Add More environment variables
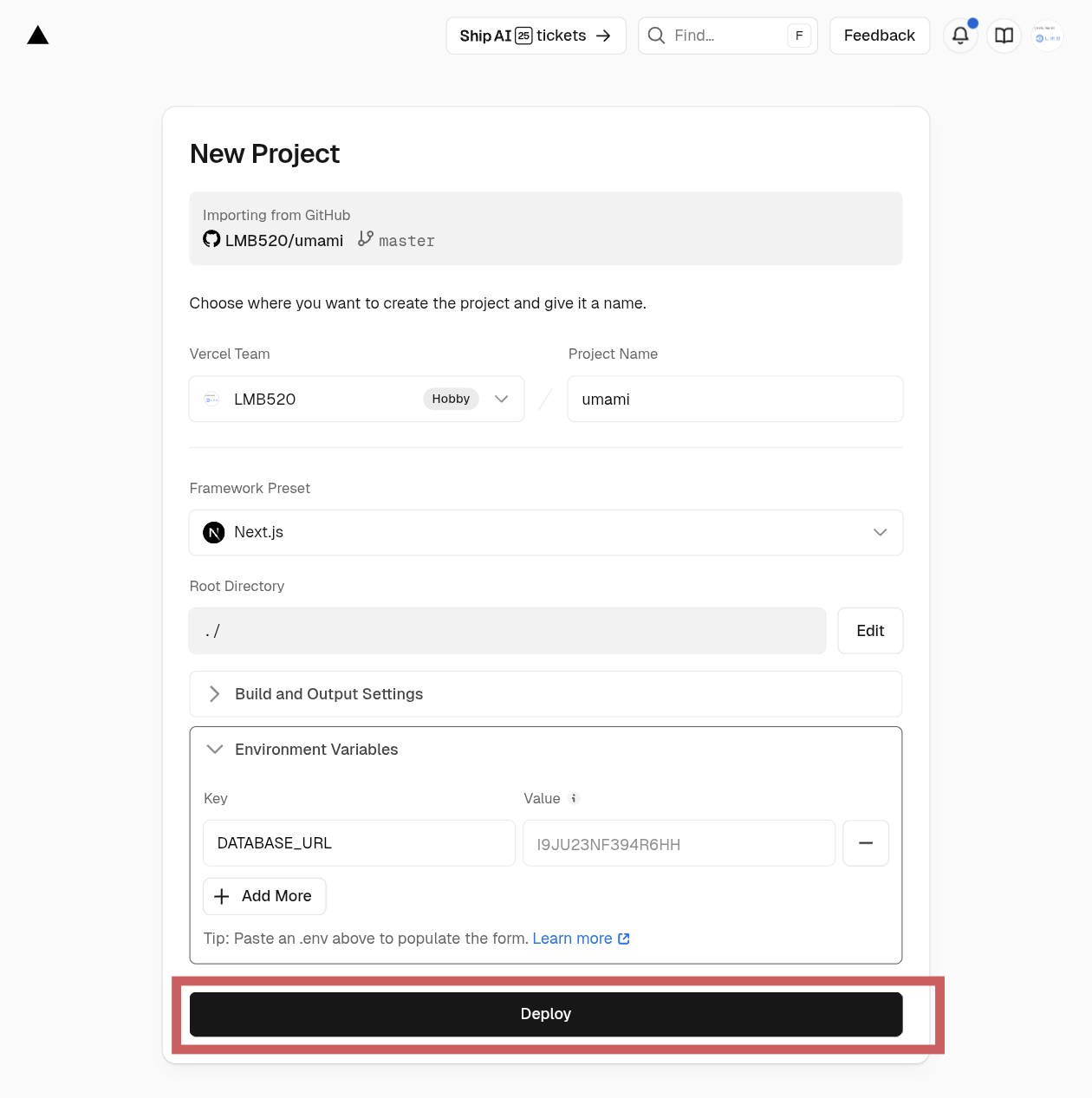Image resolution: width=1092 pixels, height=1098 pixels. coord(264,896)
